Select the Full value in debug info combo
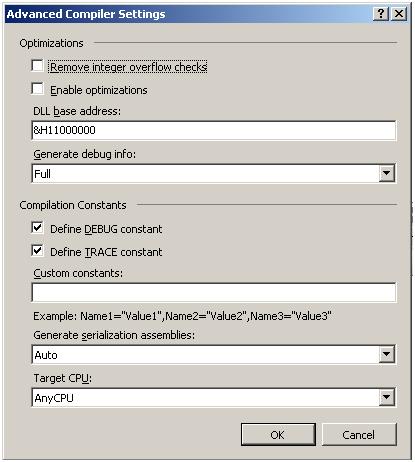 [205, 173]
